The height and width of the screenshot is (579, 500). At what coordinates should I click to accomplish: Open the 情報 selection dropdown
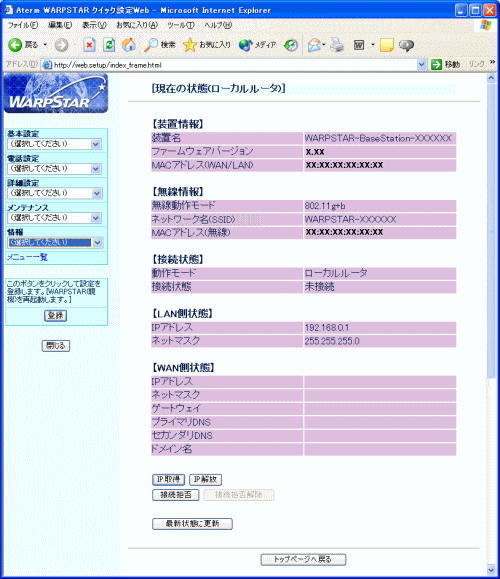(x=55, y=243)
